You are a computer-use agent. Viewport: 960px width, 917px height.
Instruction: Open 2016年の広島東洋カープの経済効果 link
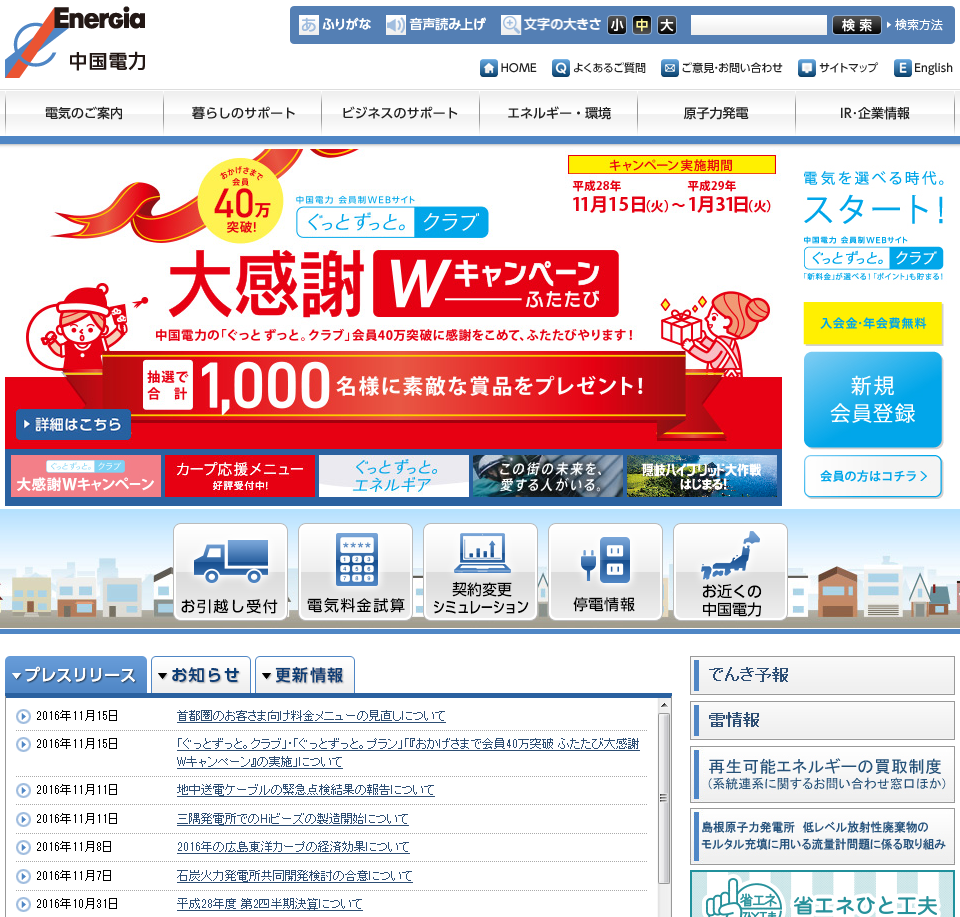[293, 847]
